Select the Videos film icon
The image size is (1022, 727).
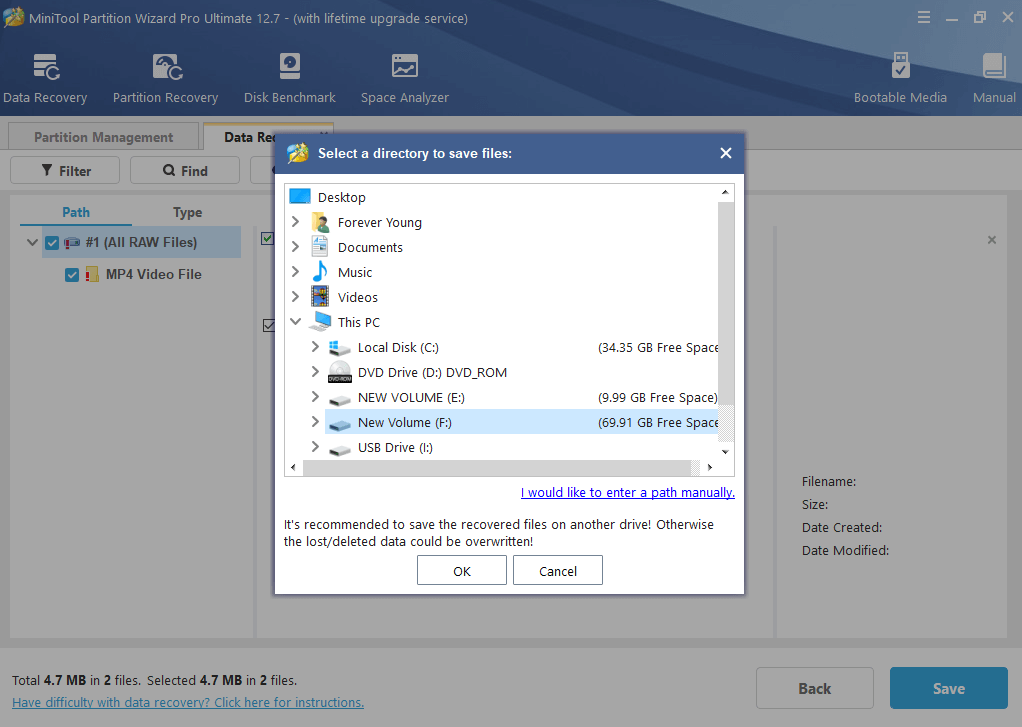coord(320,297)
